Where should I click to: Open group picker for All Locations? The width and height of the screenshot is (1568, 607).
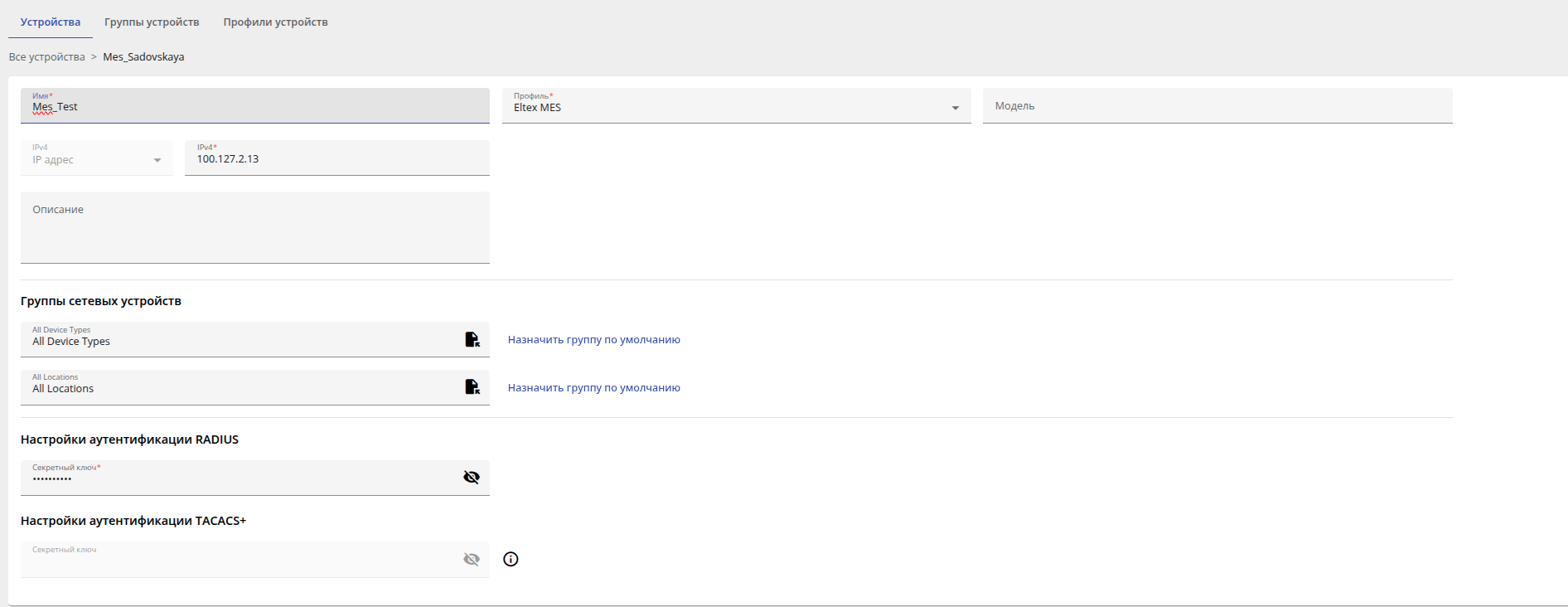(472, 386)
